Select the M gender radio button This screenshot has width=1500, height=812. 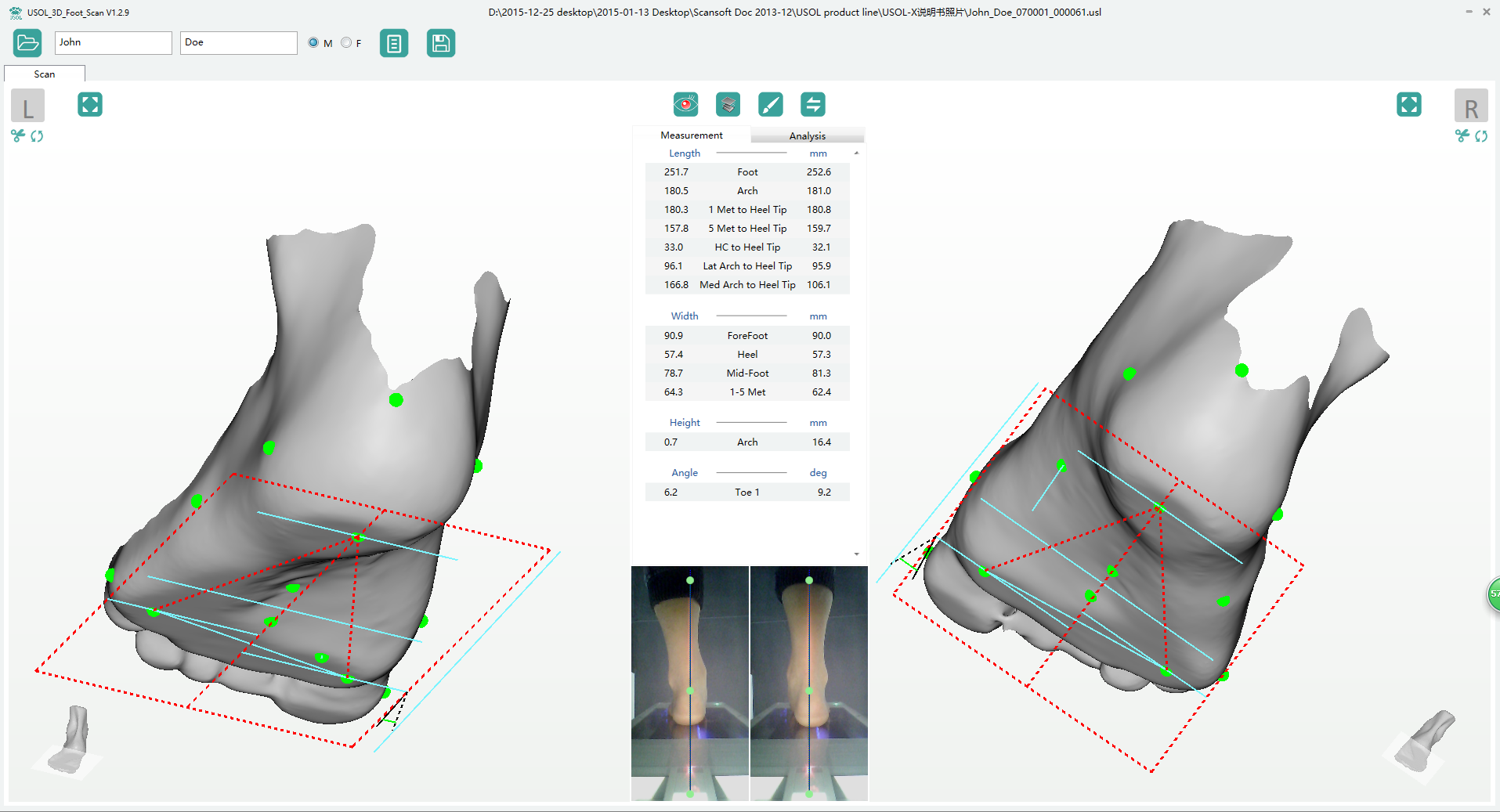pyautogui.click(x=314, y=43)
